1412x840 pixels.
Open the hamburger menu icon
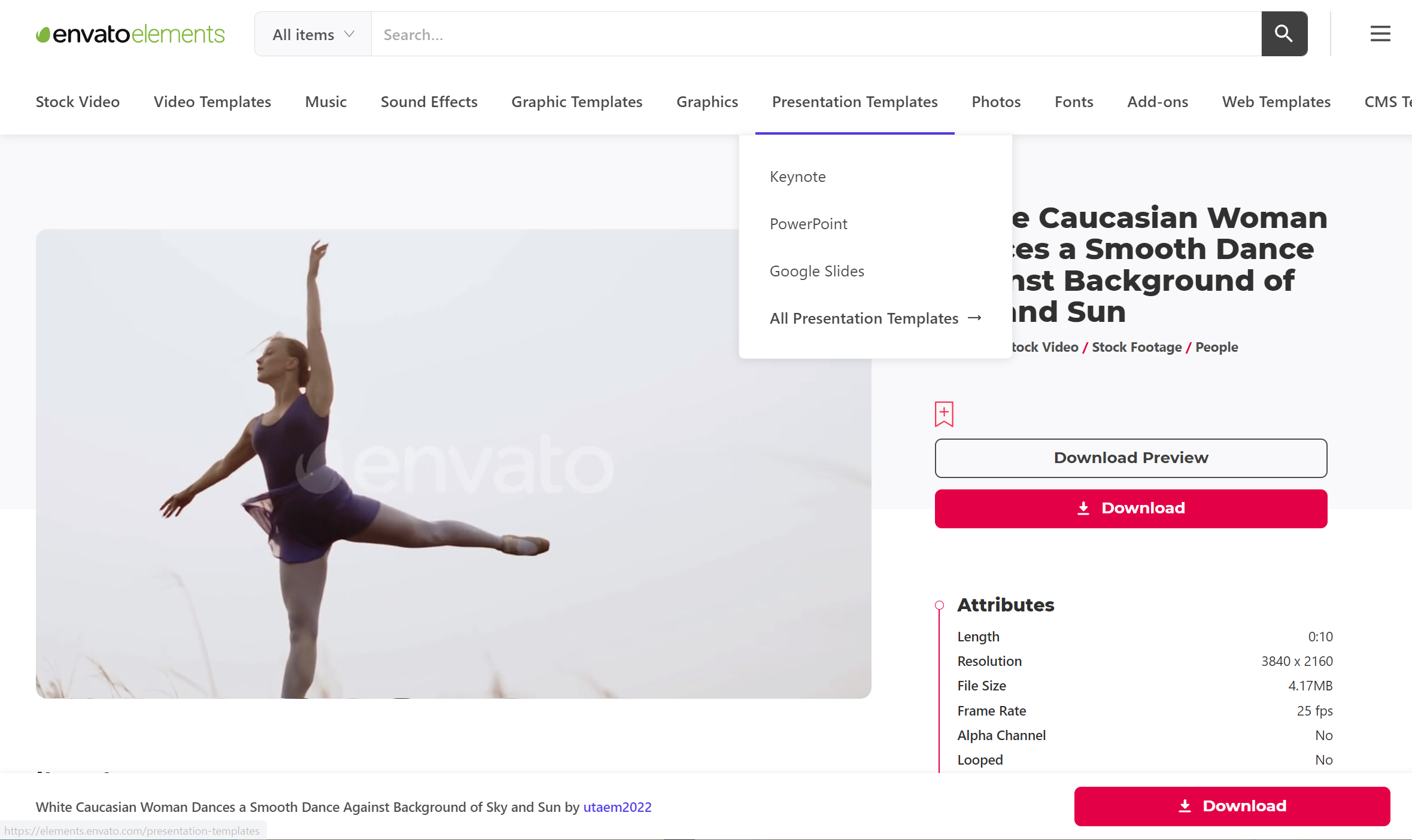click(1380, 34)
